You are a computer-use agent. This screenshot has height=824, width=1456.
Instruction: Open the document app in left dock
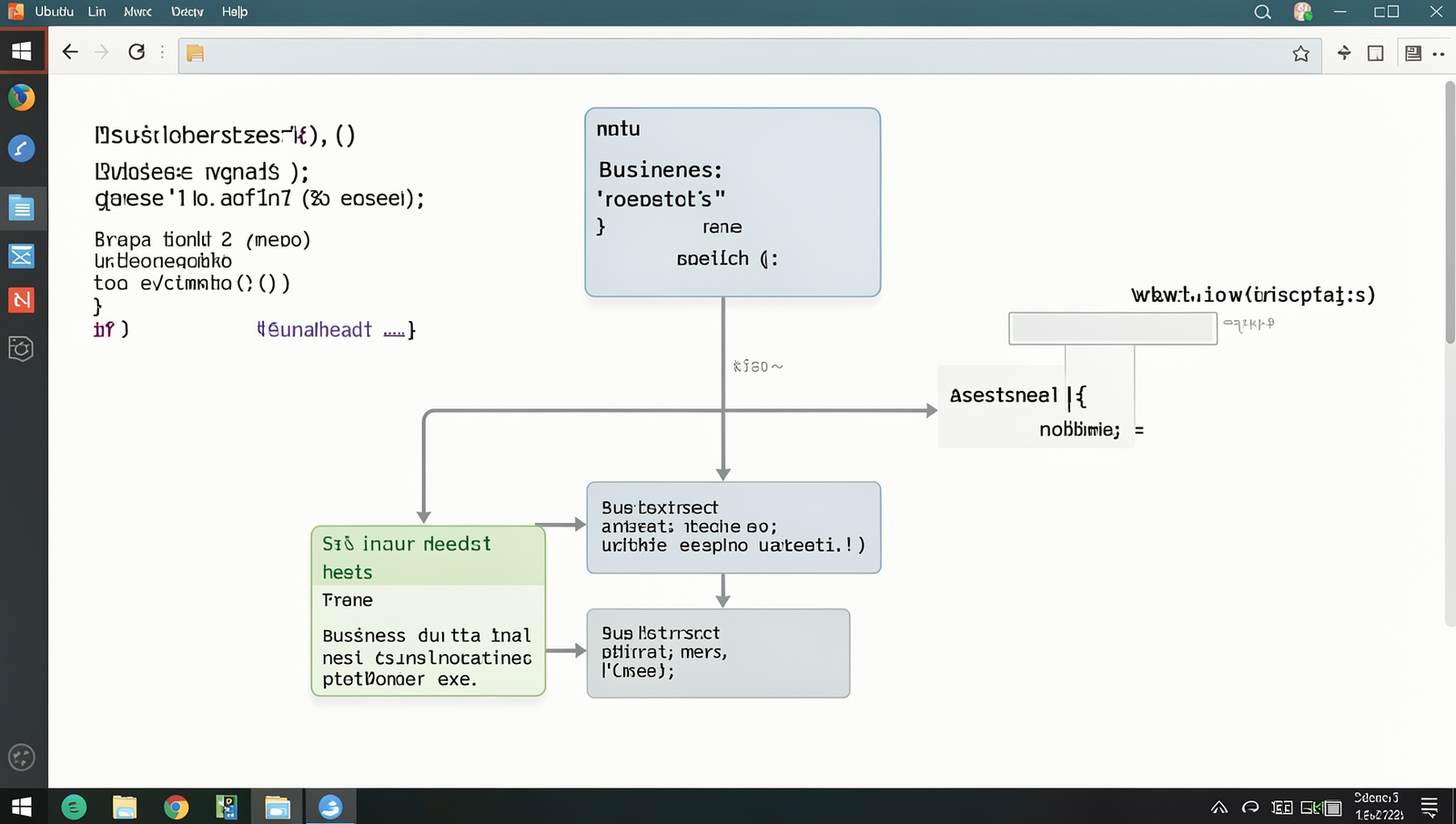click(22, 208)
